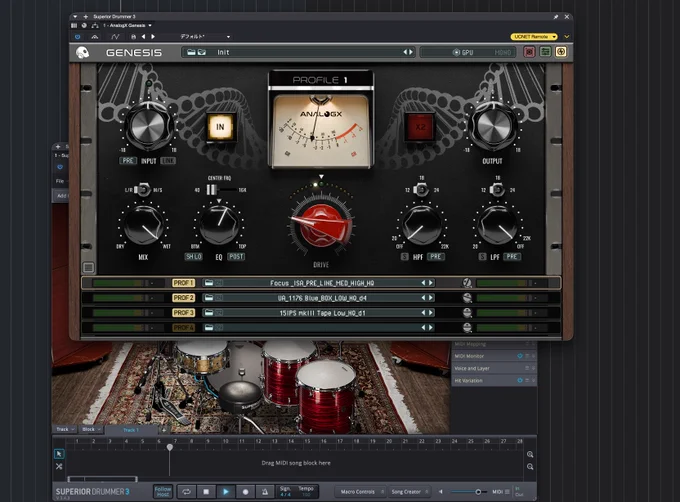Image resolution: width=680 pixels, height=502 pixels.
Task: Click 15IPS mkIII Tape Low_HQ_d1 profile name
Action: point(322,313)
